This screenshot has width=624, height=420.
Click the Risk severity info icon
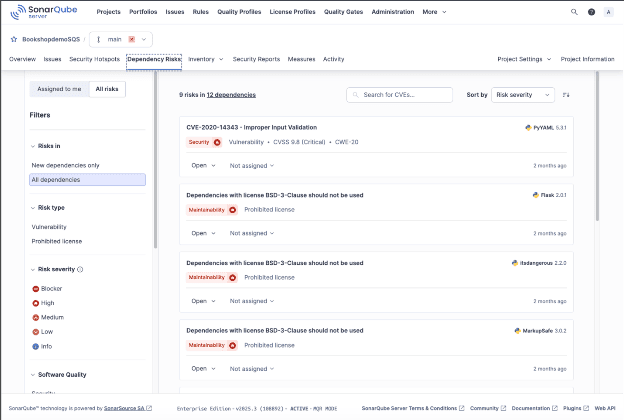80,270
